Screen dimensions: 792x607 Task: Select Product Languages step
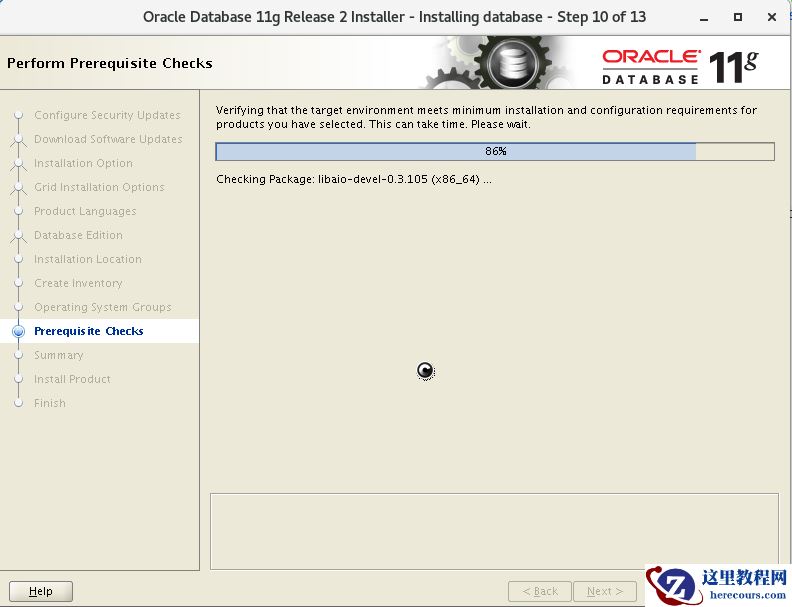click(85, 211)
